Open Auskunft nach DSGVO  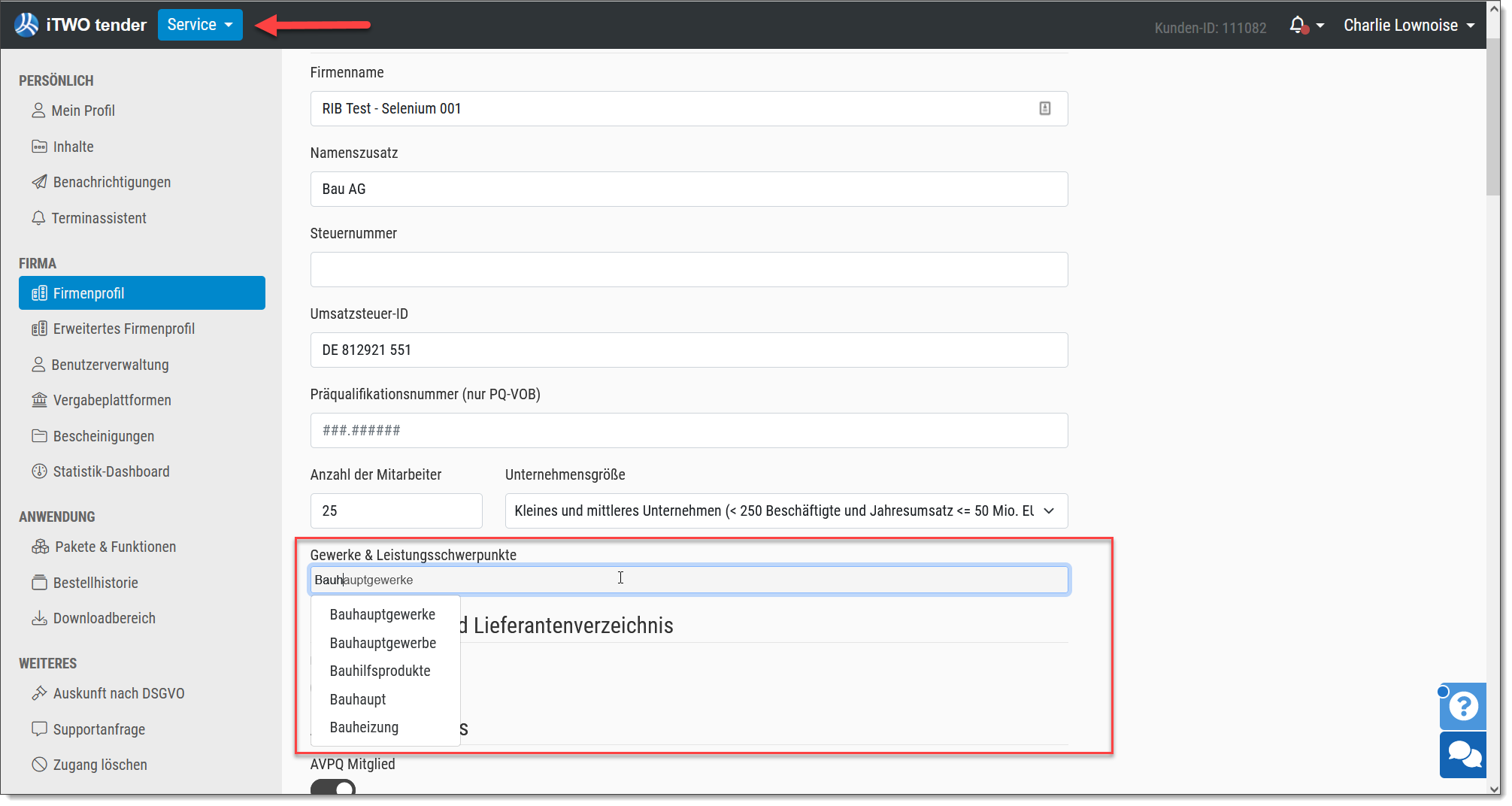point(108,693)
